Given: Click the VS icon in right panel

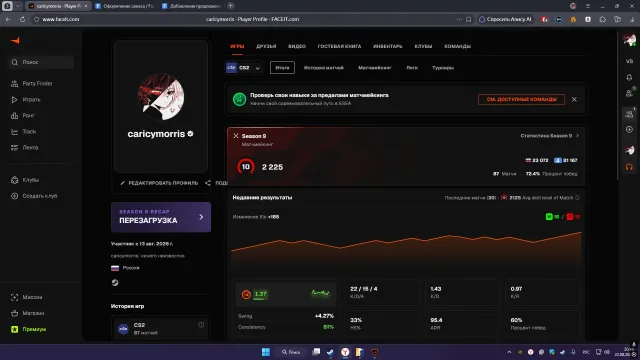Looking at the screenshot, I should coord(629,61).
